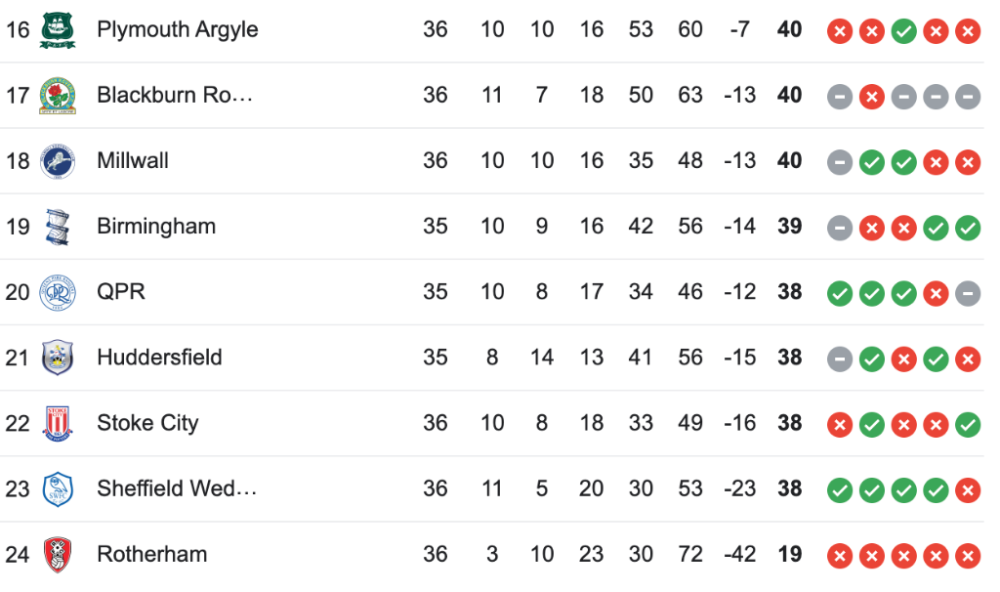Open the Rotherham team link

151,555
